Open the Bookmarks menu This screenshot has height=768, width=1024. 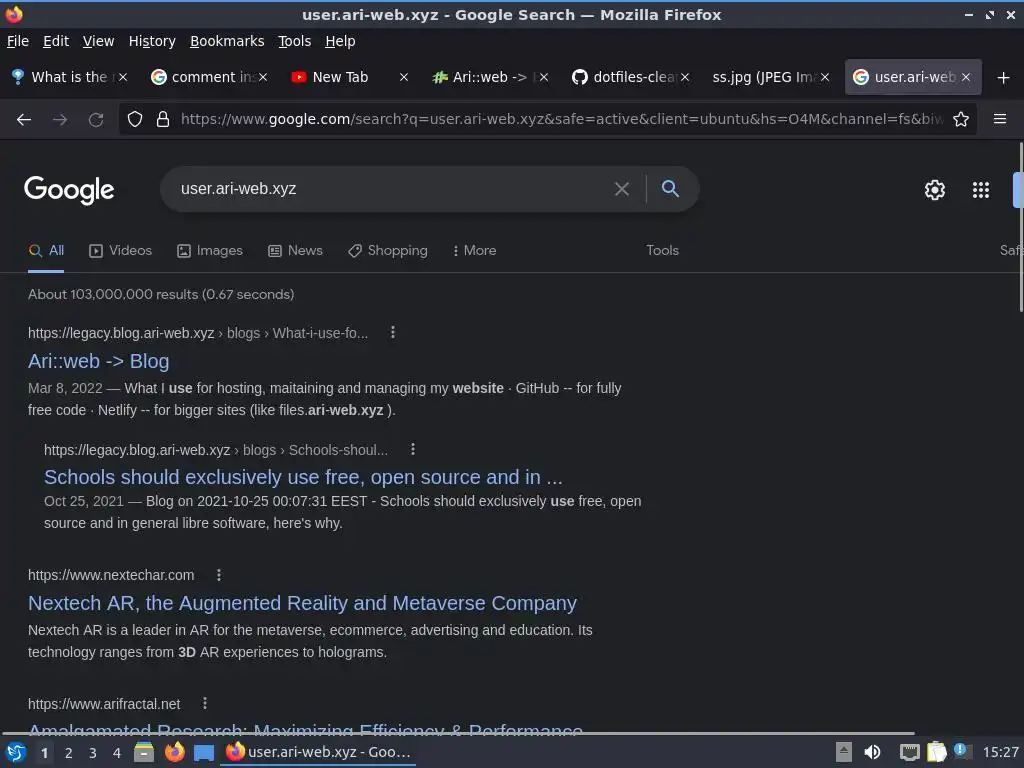[227, 41]
